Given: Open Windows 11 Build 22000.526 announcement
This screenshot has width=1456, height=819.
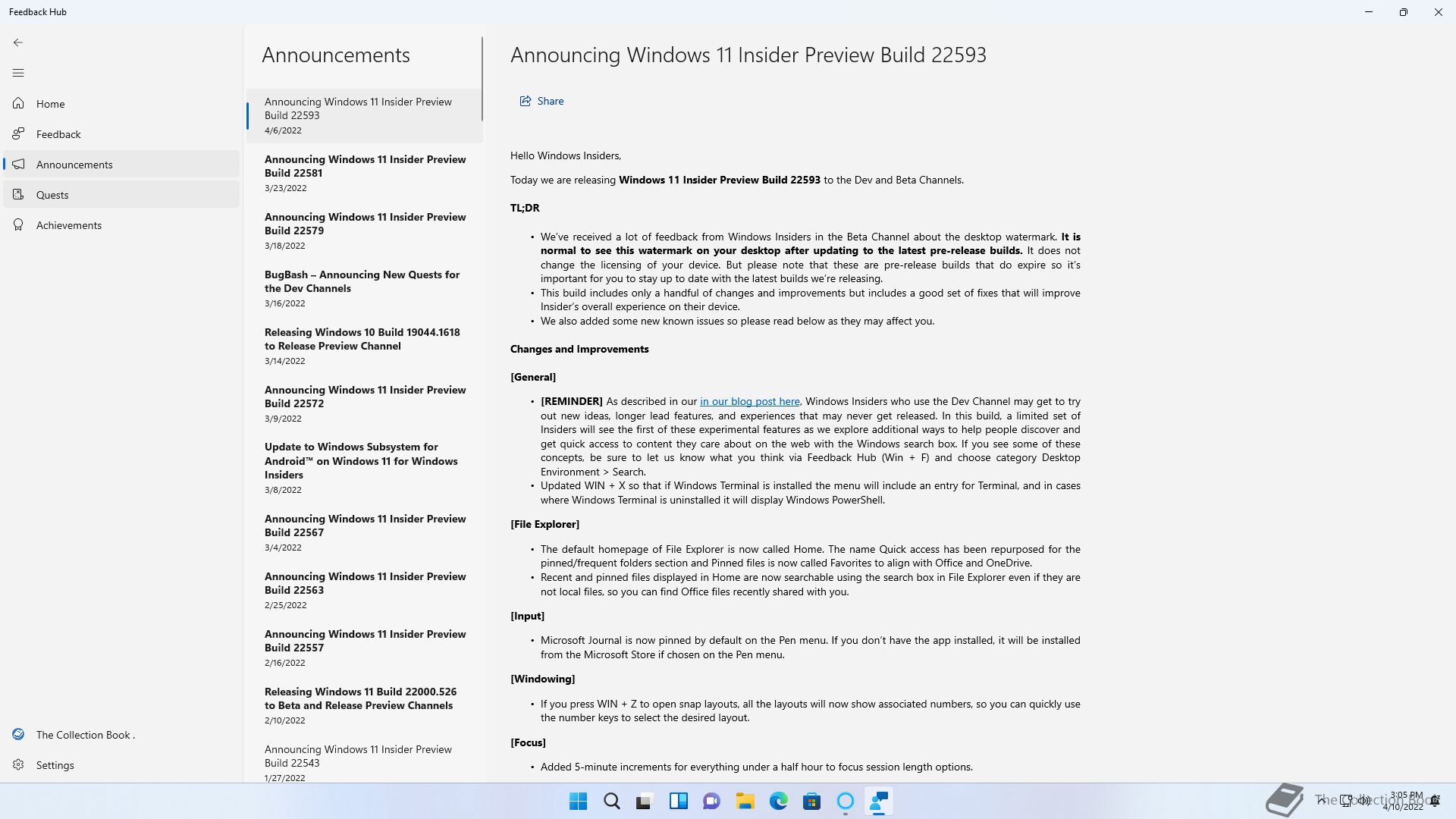Looking at the screenshot, I should pyautogui.click(x=364, y=705).
